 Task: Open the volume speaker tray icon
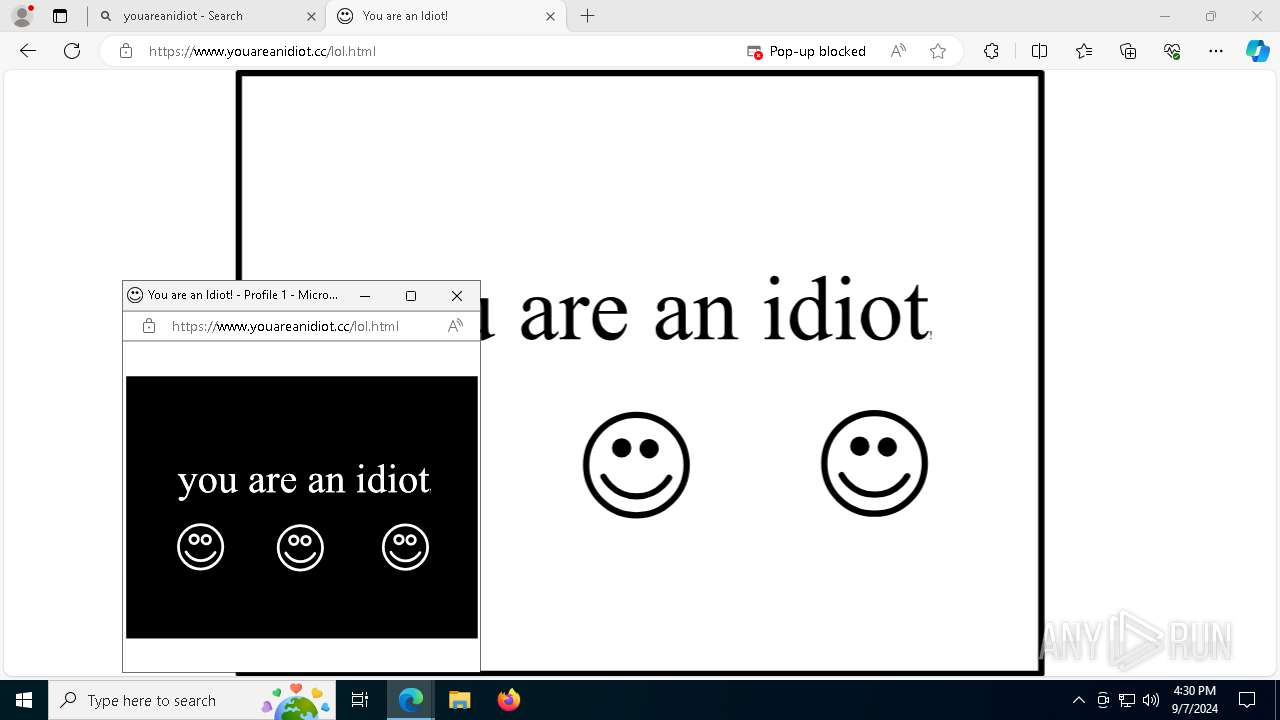[1151, 700]
